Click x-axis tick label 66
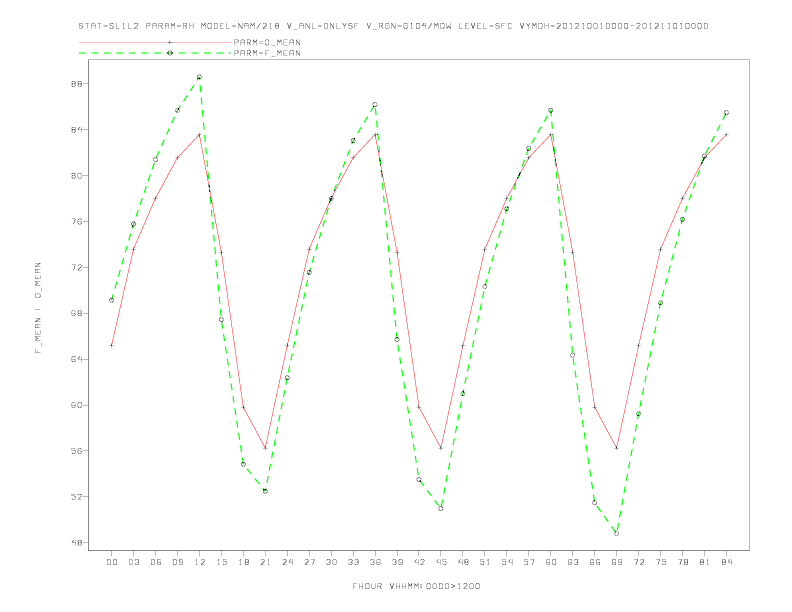Image resolution: width=792 pixels, height=612 pixels. 595,562
